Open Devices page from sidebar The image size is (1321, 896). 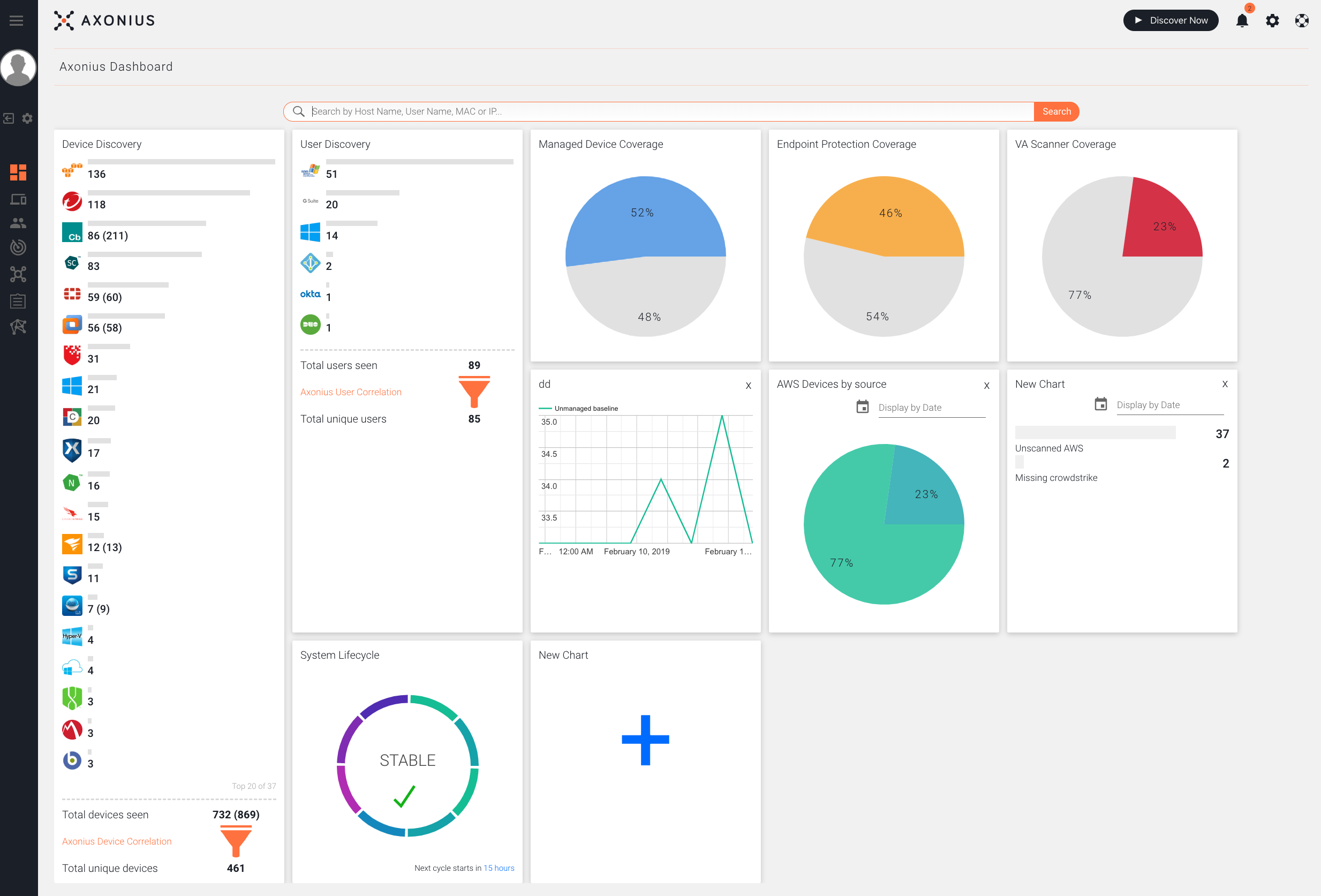[18, 199]
